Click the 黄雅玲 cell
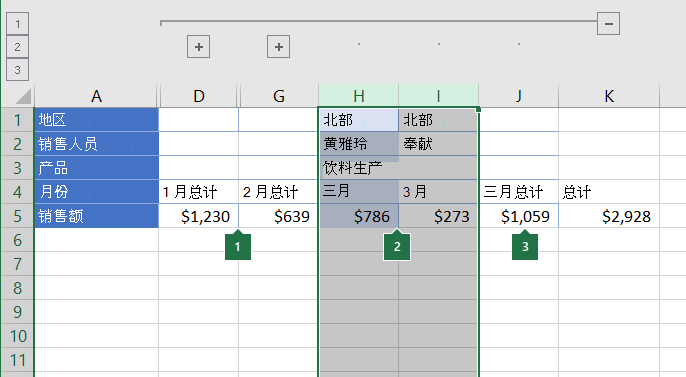This screenshot has height=377, width=686. [359, 144]
